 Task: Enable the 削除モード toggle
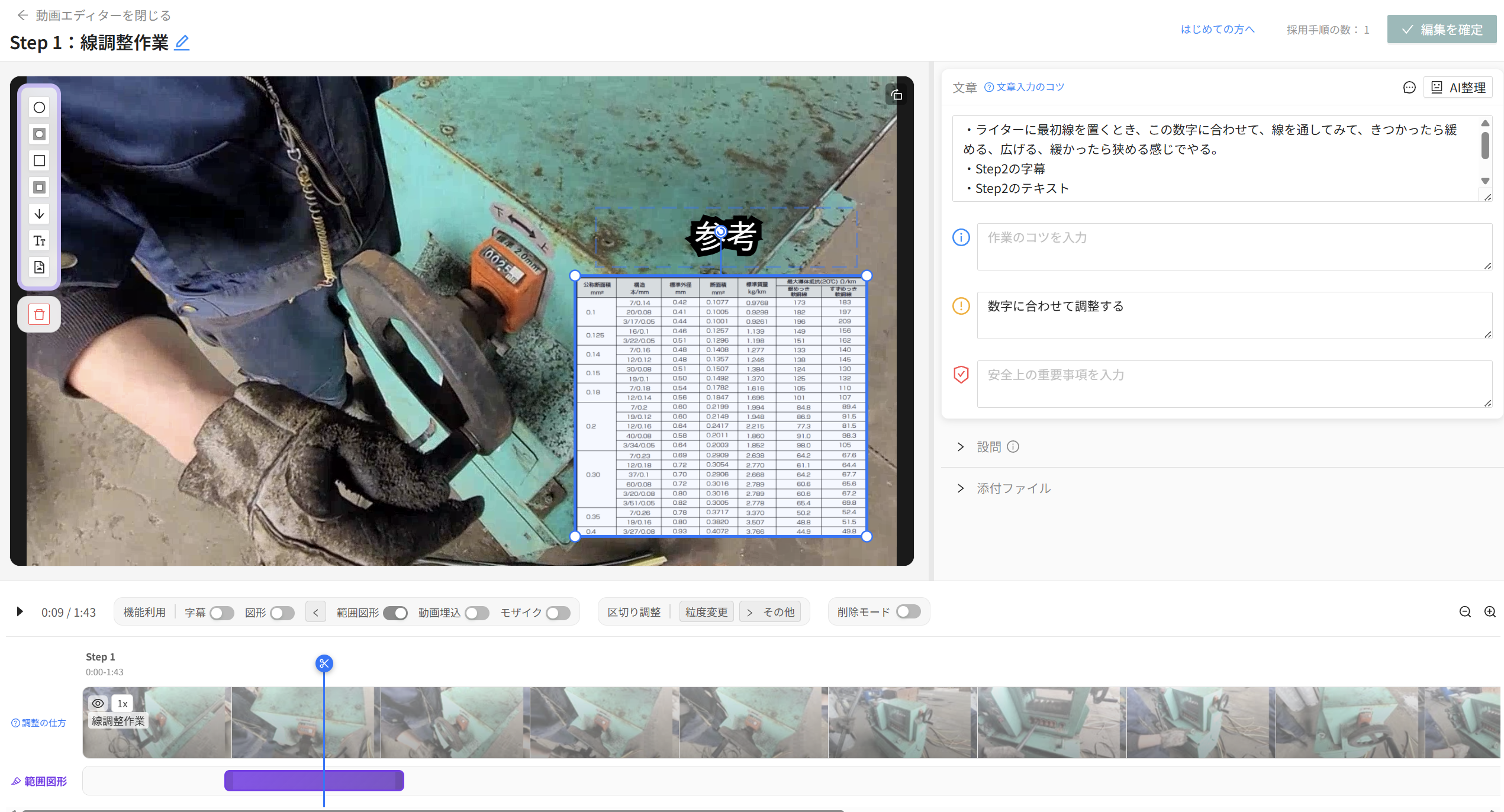908,612
